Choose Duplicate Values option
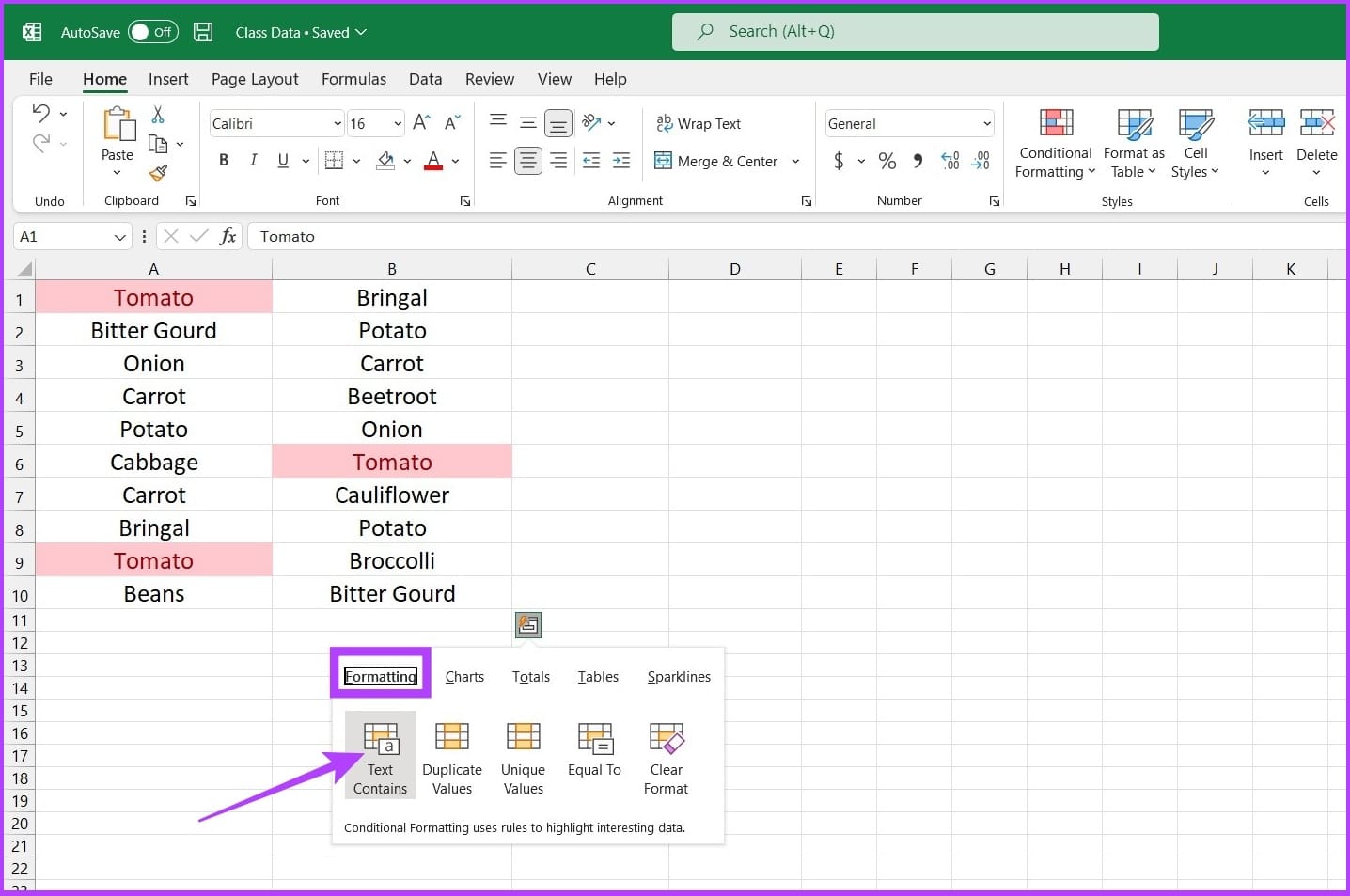The width and height of the screenshot is (1350, 896). point(451,758)
